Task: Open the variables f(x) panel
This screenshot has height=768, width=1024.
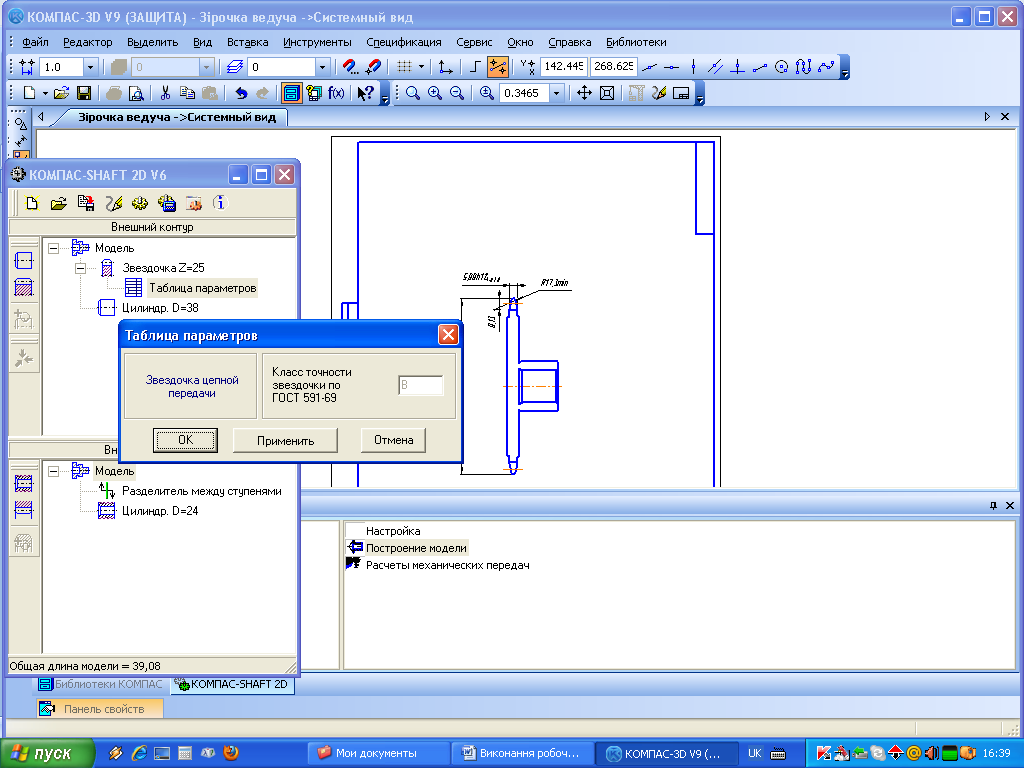Action: pos(336,93)
